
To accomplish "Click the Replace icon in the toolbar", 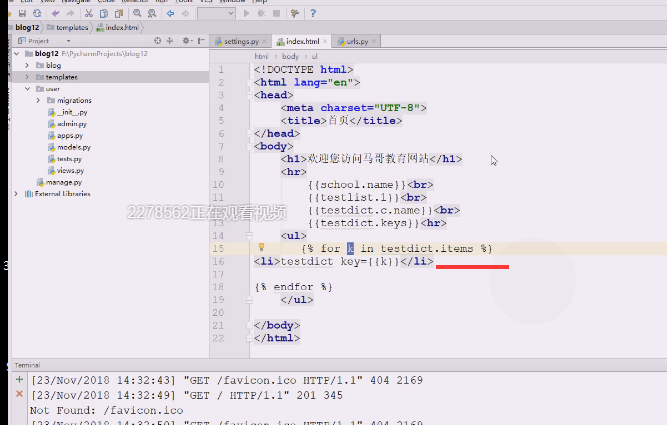I will coord(152,14).
